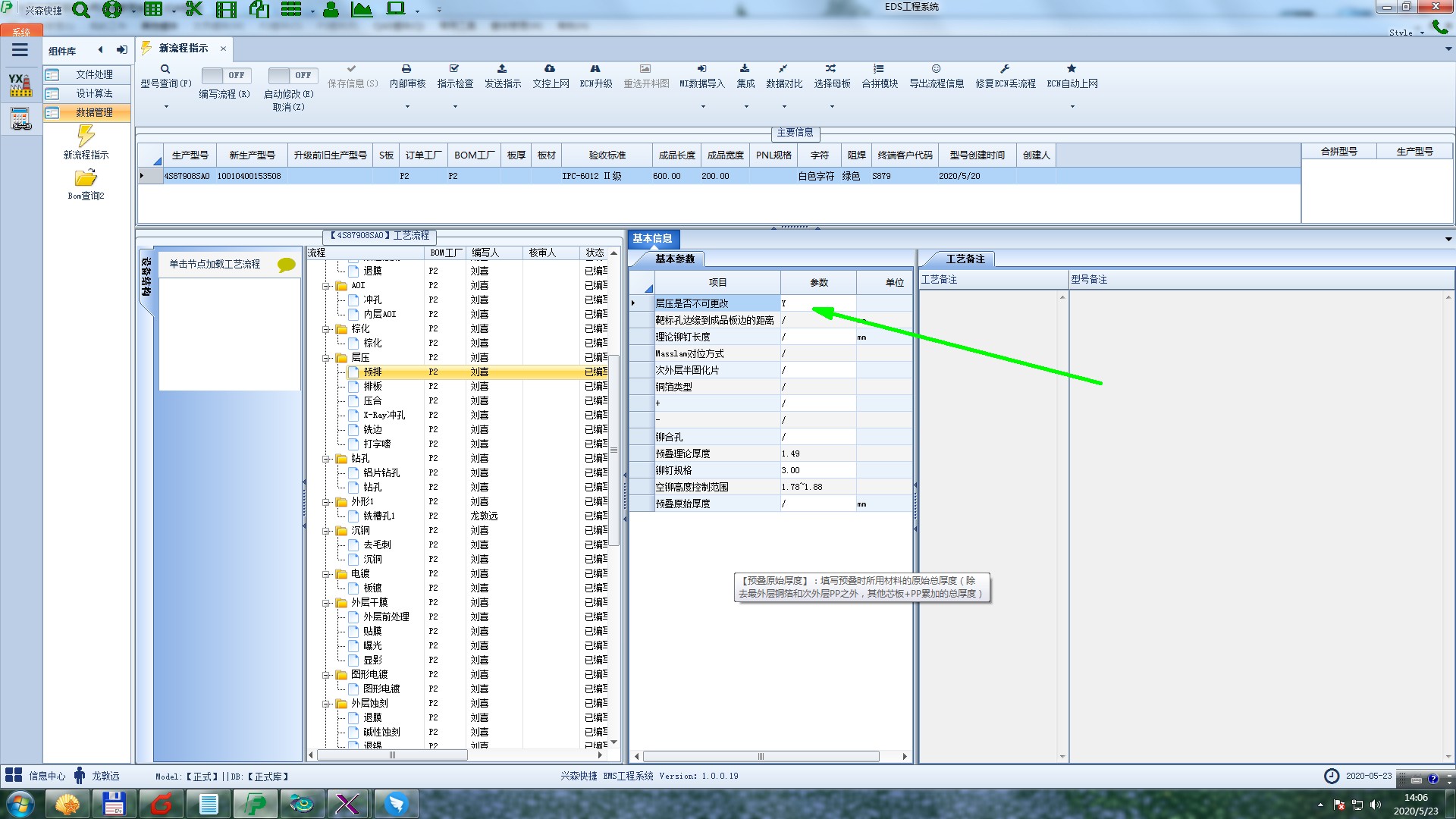Open dropdown arrow under 数据对比

(x=784, y=107)
